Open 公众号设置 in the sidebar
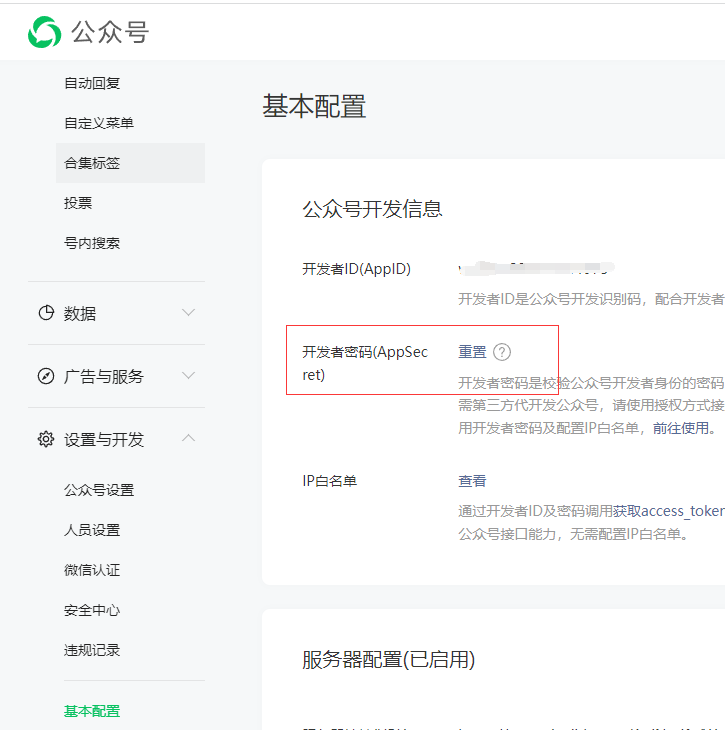 point(99,490)
